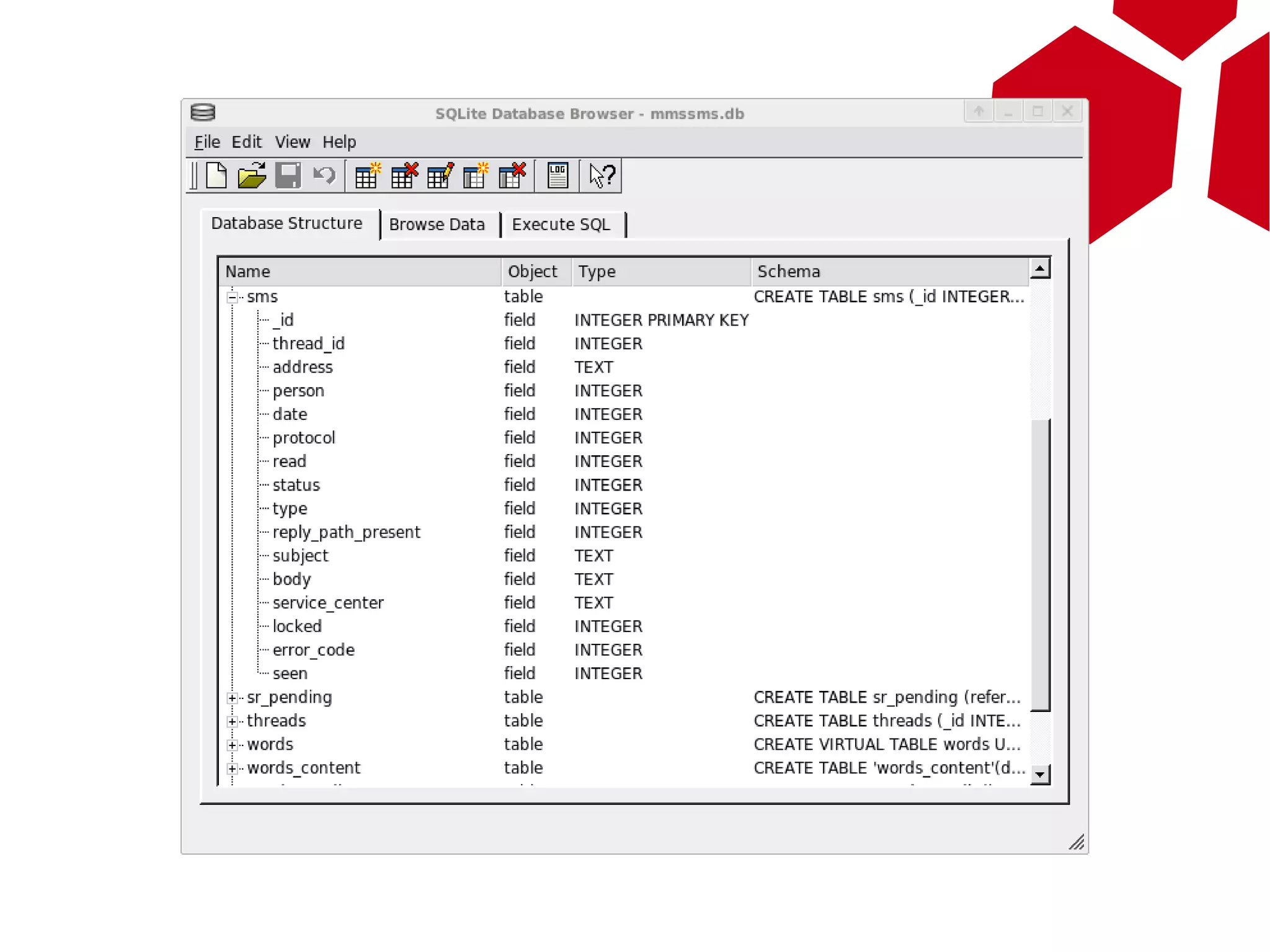This screenshot has height=952, width=1270.
Task: Select the body field row
Action: click(291, 579)
